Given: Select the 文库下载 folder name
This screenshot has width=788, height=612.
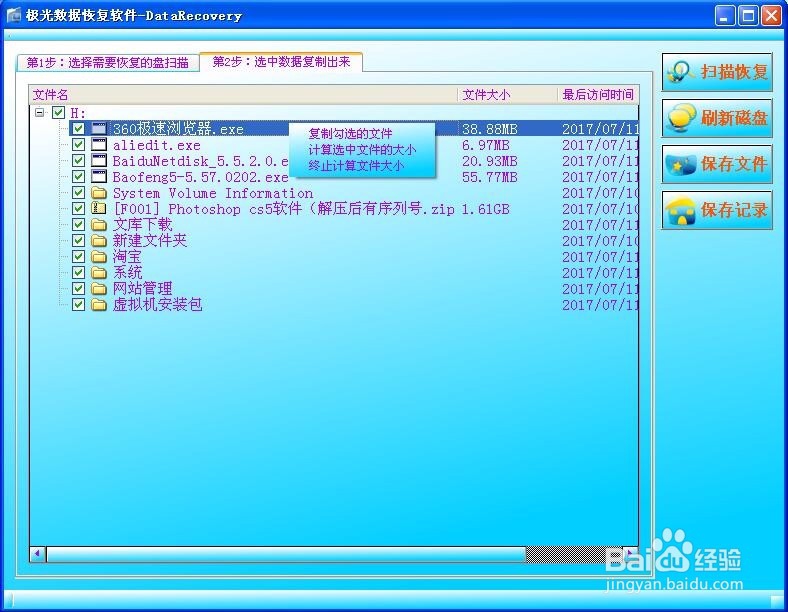Looking at the screenshot, I should click(x=142, y=225).
